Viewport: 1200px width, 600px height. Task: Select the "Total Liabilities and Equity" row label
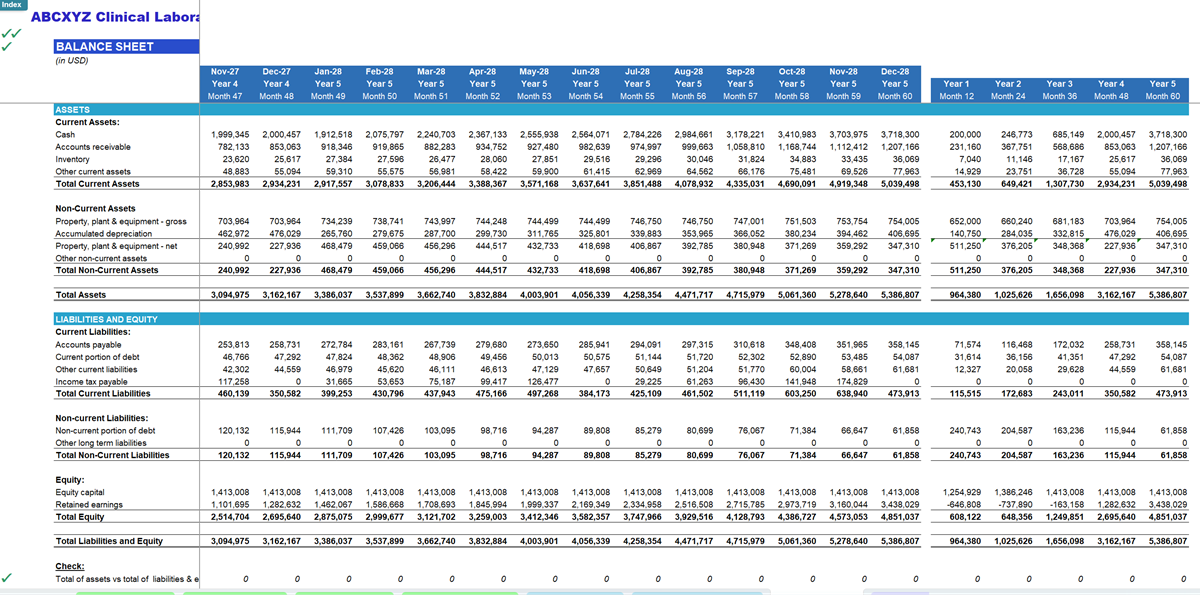point(109,541)
